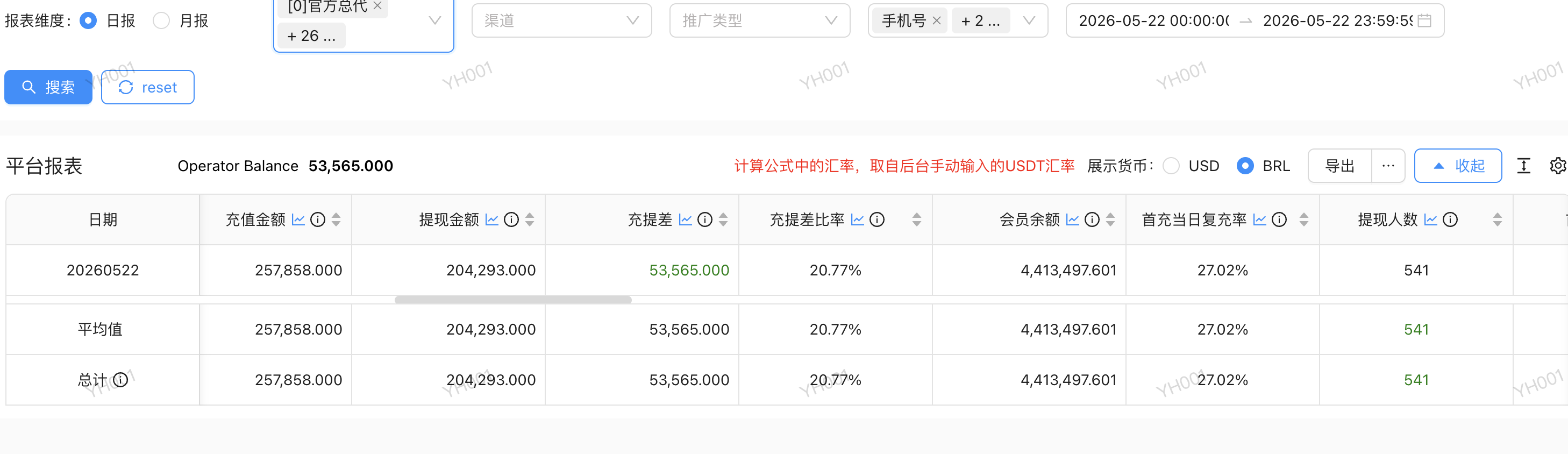The height and width of the screenshot is (454, 1568).
Task: Open the calendar icon in date range
Action: pyautogui.click(x=1424, y=20)
